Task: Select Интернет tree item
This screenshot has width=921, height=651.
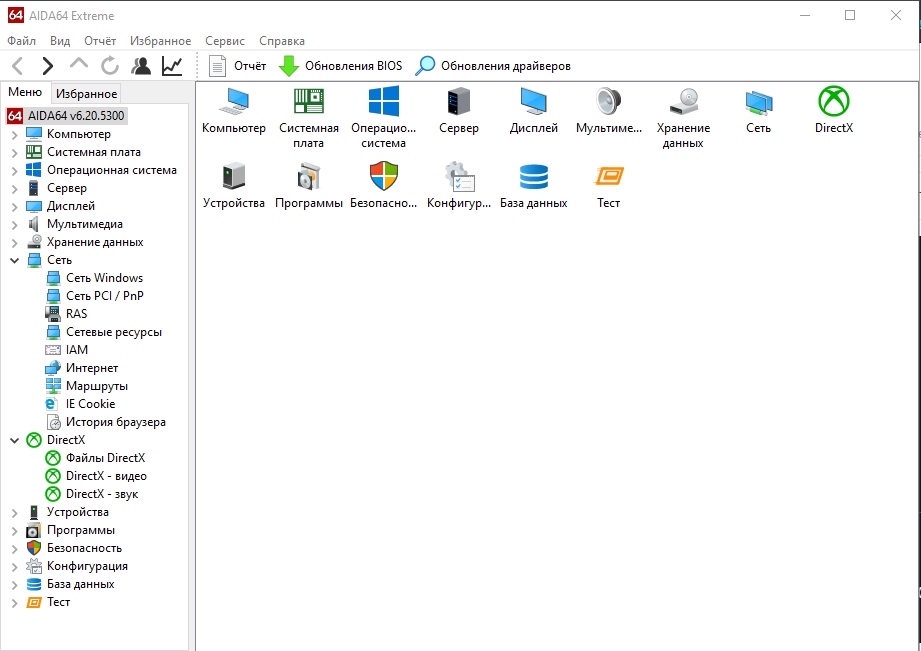Action: (x=82, y=368)
